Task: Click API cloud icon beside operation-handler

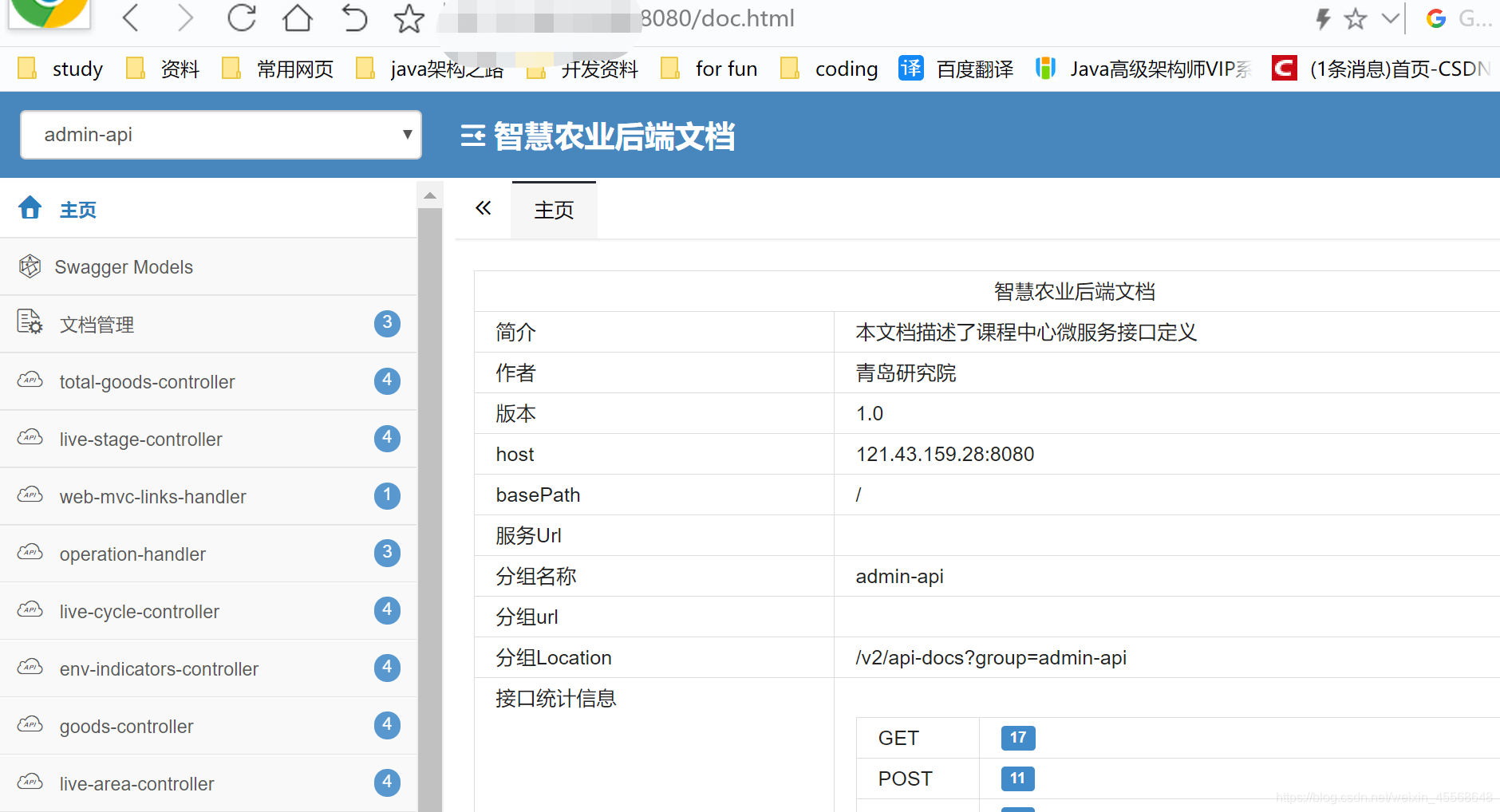Action: pos(30,552)
